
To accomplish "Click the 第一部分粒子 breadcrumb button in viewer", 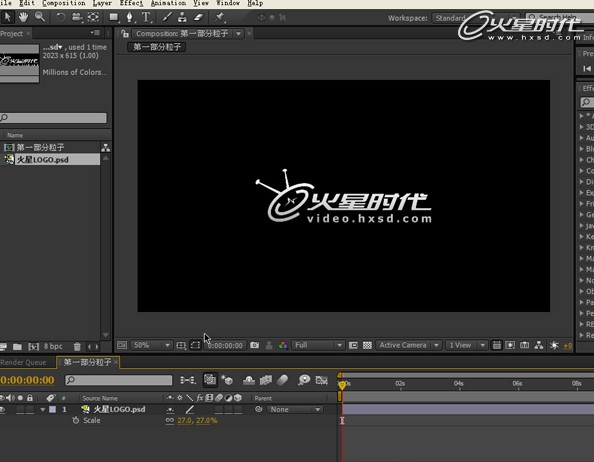I will pos(157,47).
